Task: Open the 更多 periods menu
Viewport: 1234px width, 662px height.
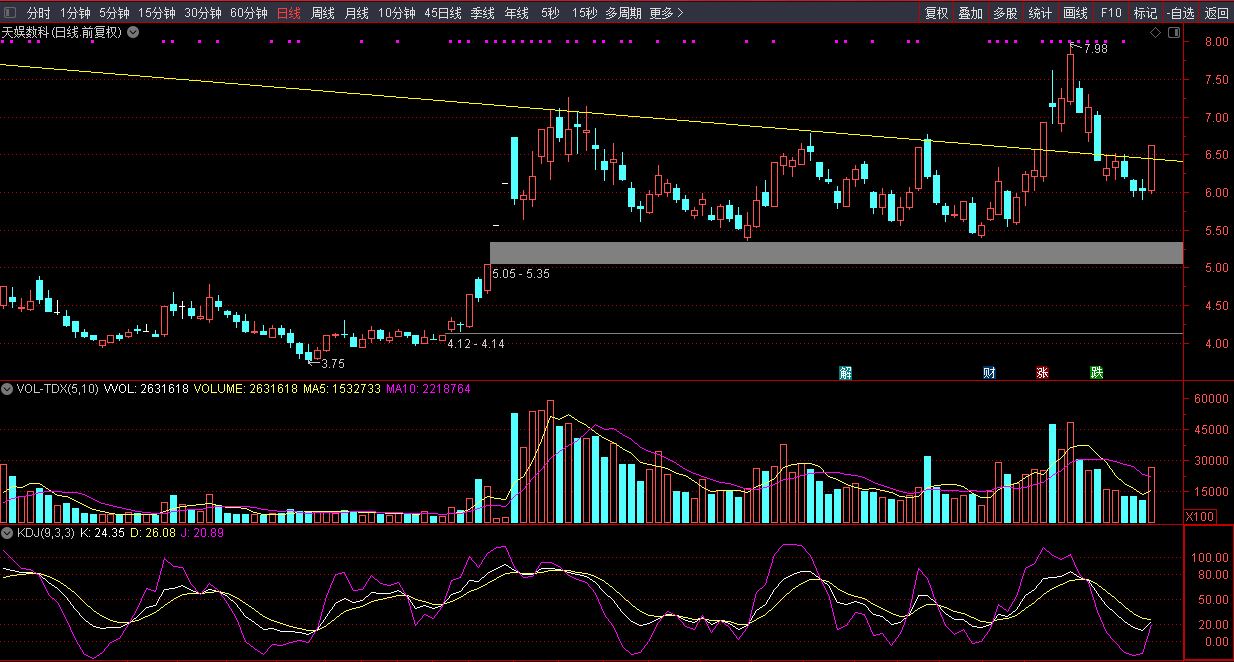Action: click(x=666, y=13)
